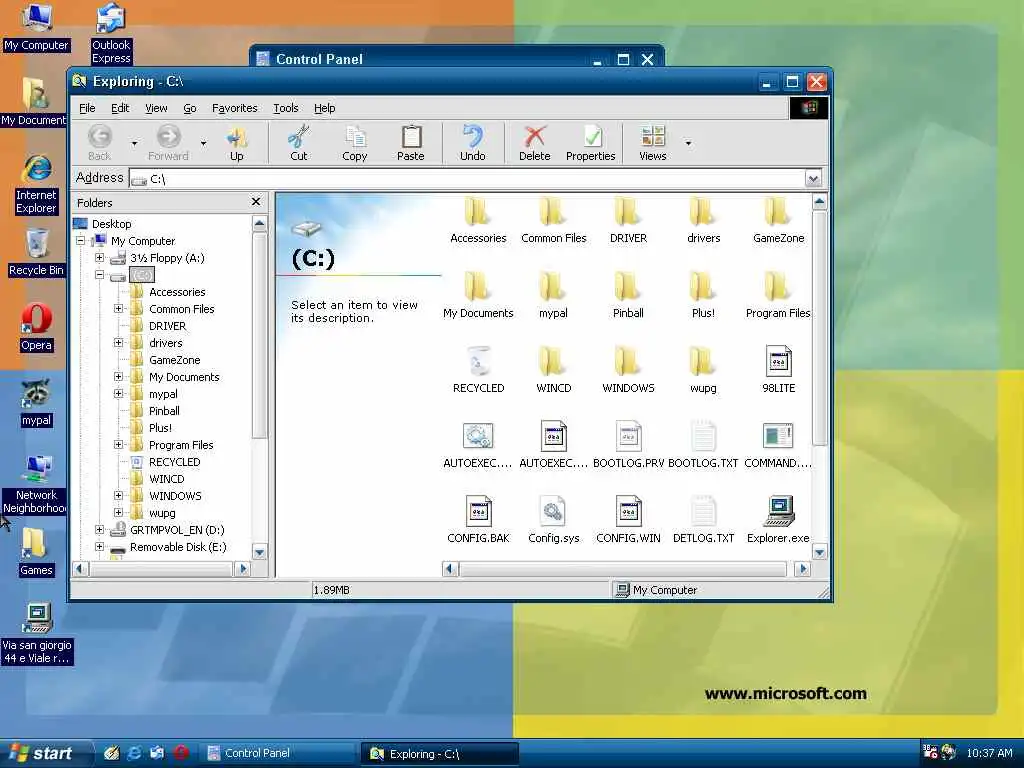This screenshot has height=768, width=1024.
Task: Open the Help menu
Action: 325,108
